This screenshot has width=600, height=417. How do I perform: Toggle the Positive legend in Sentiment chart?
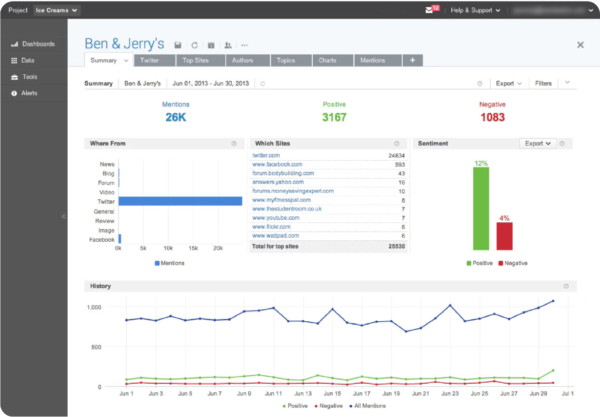click(479, 263)
